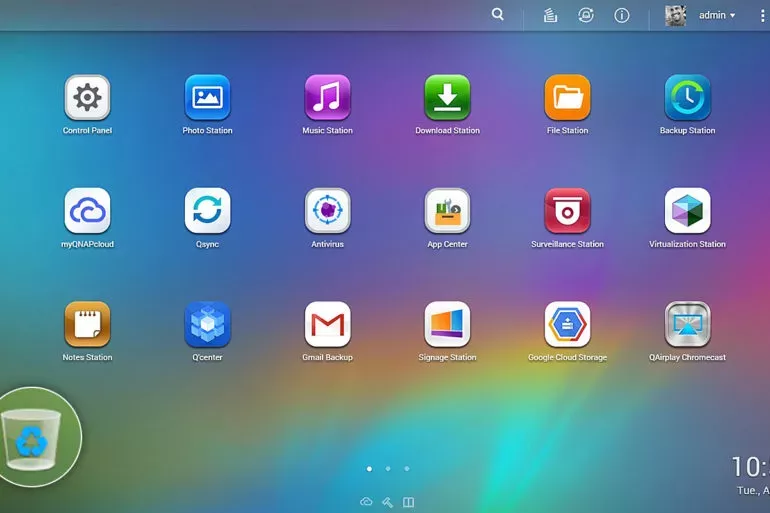Screen dimensions: 770x513
Task: Launch Google Cloud Storage app
Action: pos(567,324)
